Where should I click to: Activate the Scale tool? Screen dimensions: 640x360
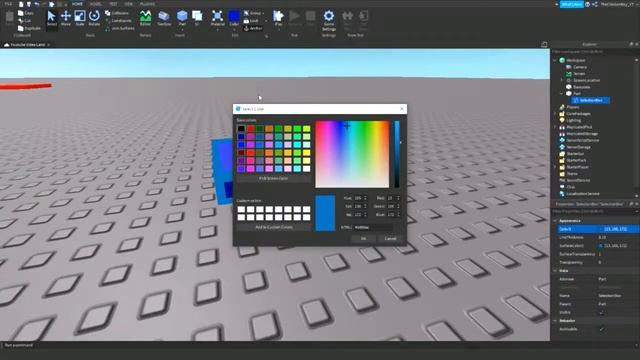[x=80, y=18]
